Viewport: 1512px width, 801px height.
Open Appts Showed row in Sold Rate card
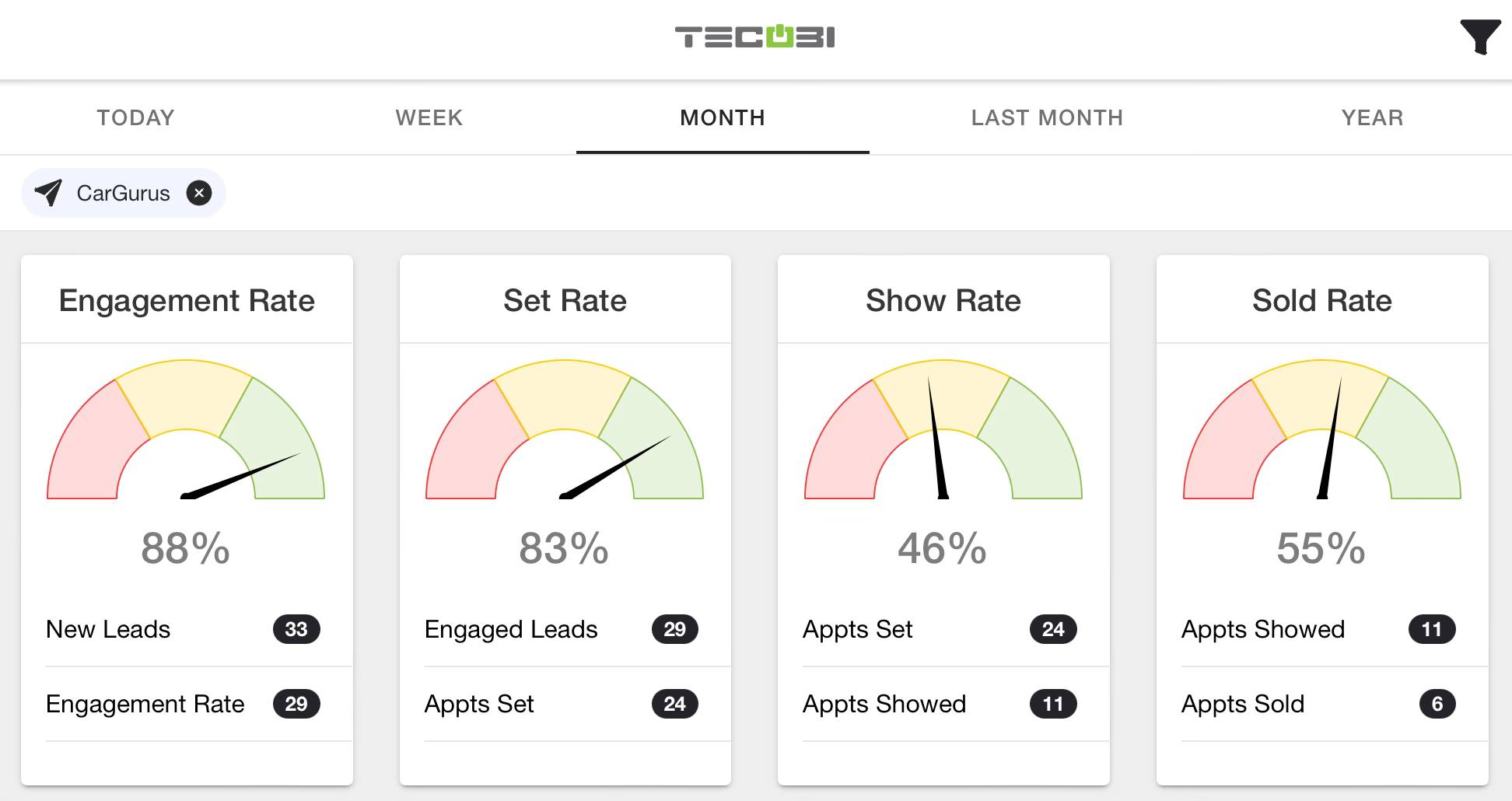1262,629
